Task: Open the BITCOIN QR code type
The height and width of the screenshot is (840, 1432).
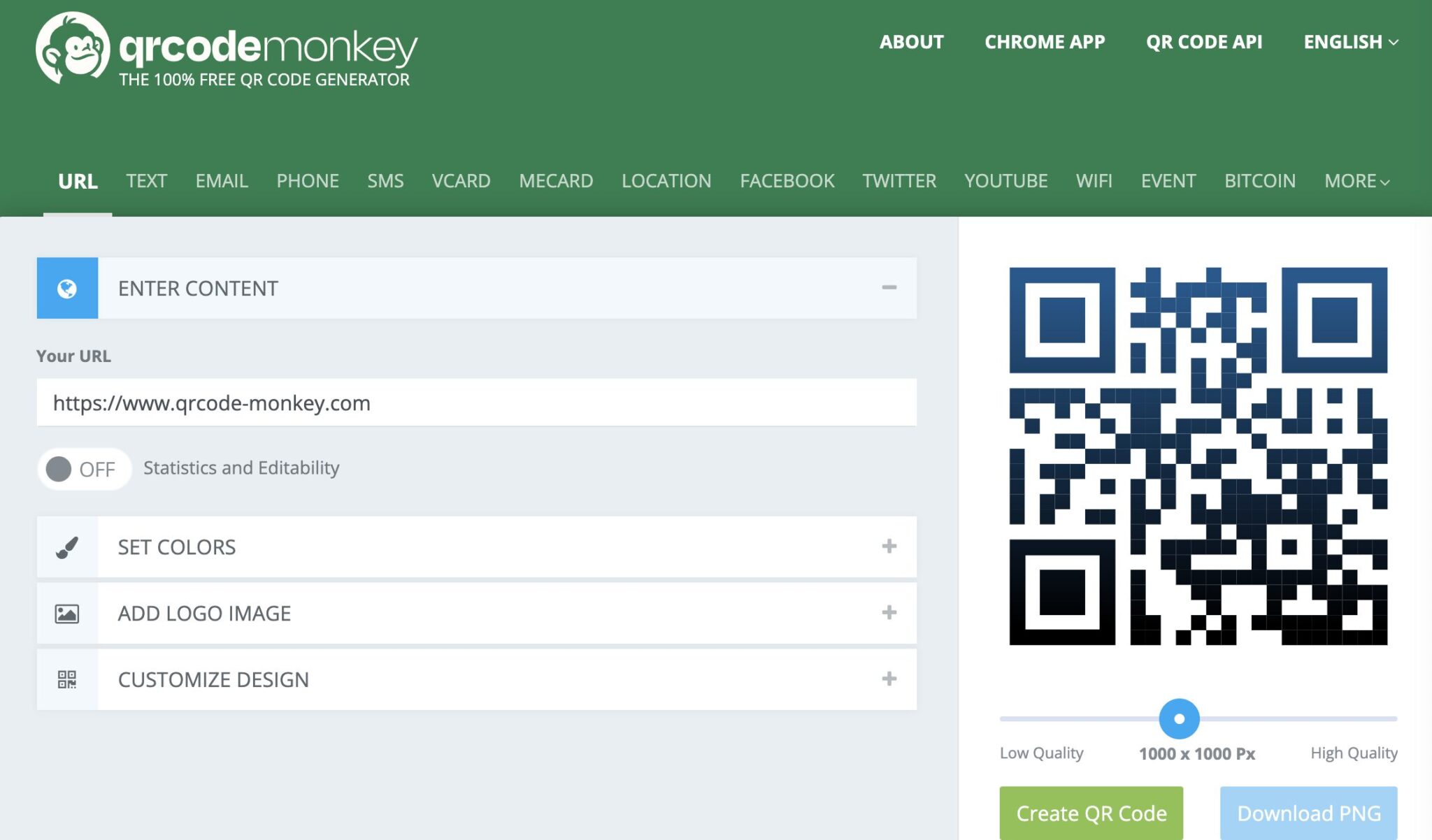Action: pyautogui.click(x=1259, y=181)
